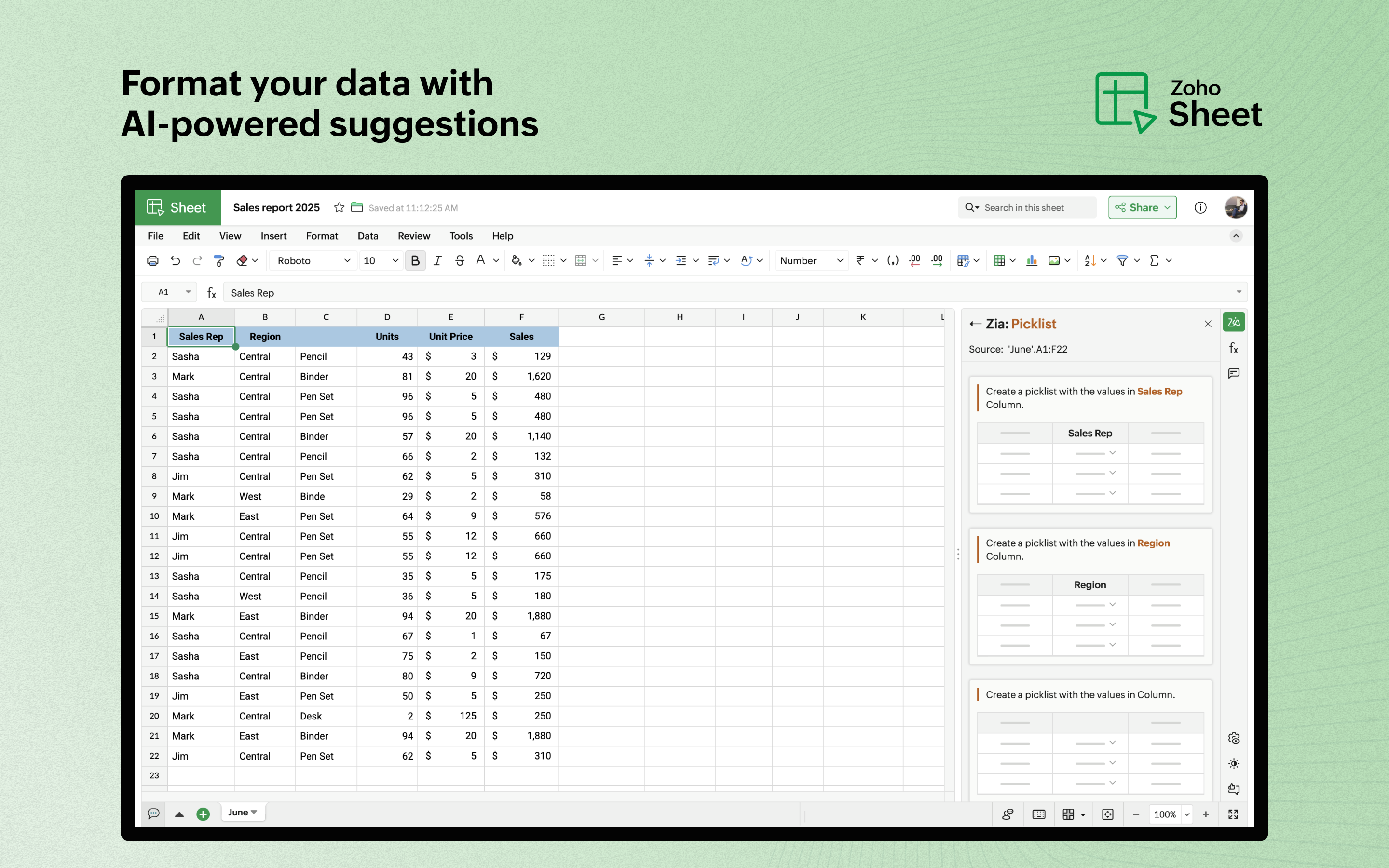Apply strikethrough formatting
The image size is (1389, 868).
[x=459, y=260]
